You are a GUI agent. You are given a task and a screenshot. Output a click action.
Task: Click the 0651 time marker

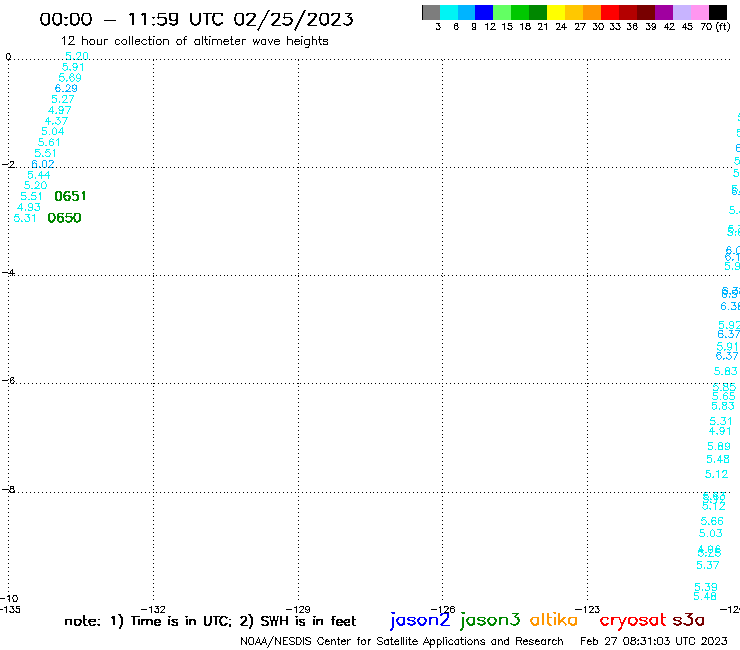pyautogui.click(x=70, y=196)
